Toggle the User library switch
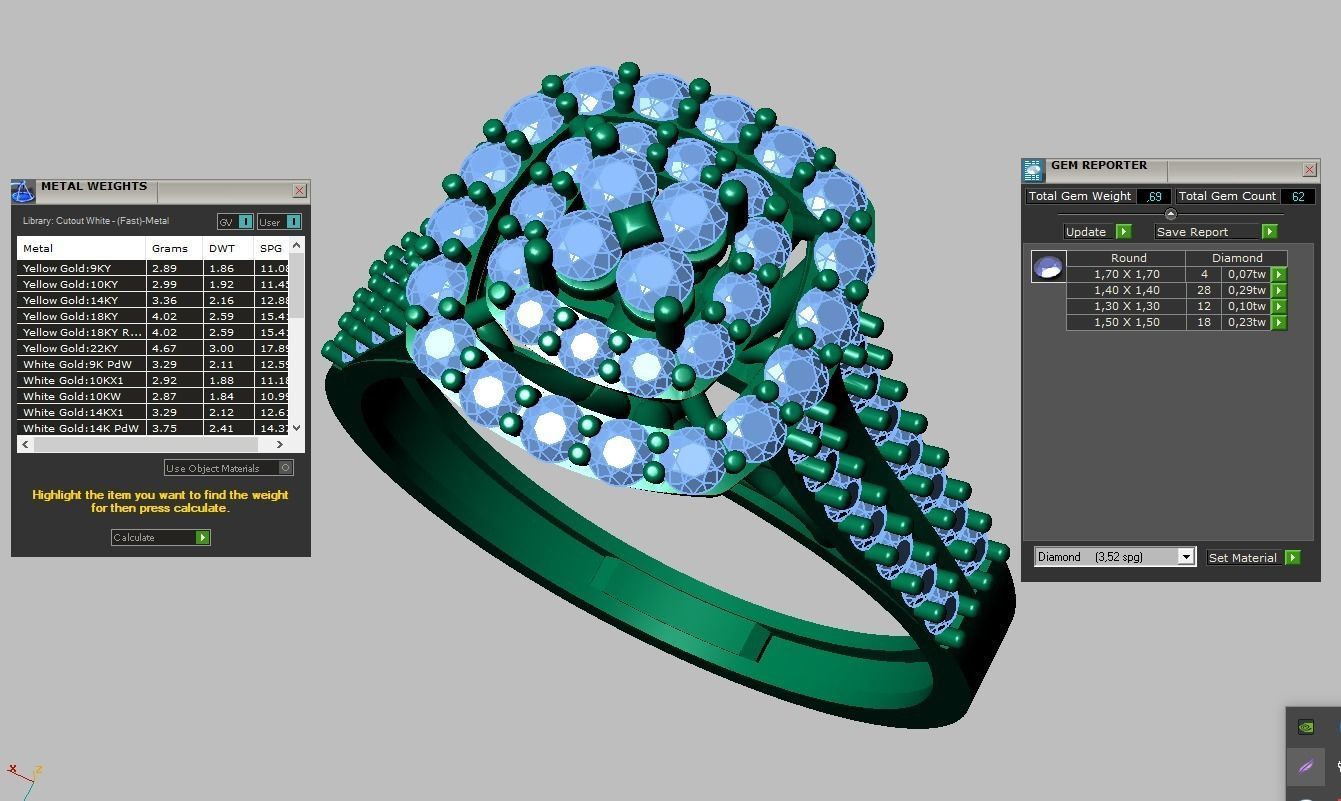 point(279,222)
